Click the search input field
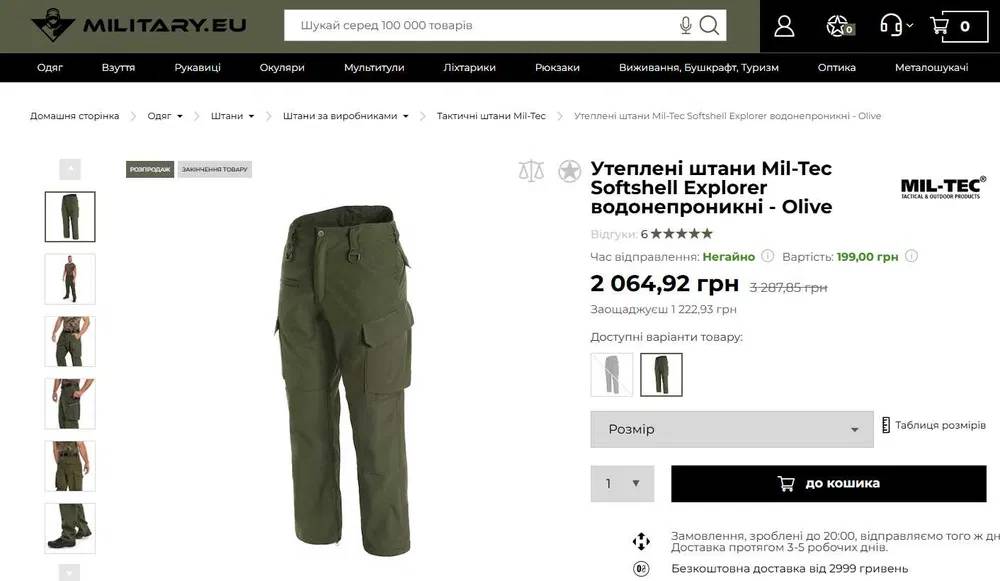 (x=482, y=26)
